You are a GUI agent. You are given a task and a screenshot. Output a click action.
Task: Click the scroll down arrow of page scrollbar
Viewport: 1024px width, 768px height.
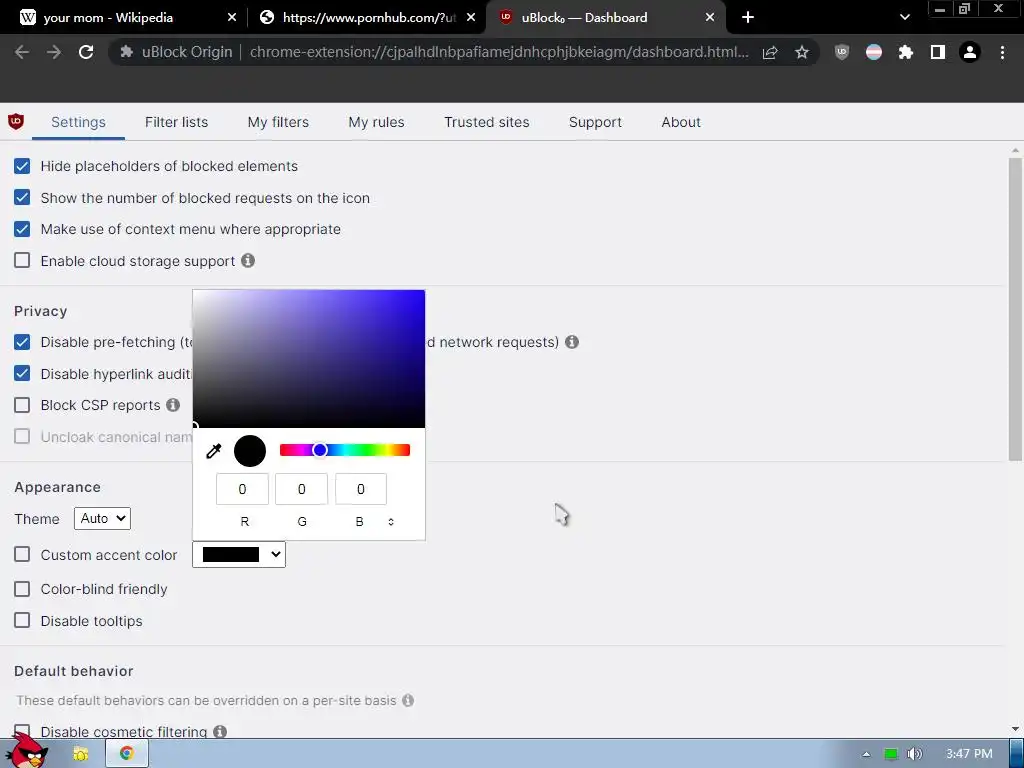[1015, 729]
